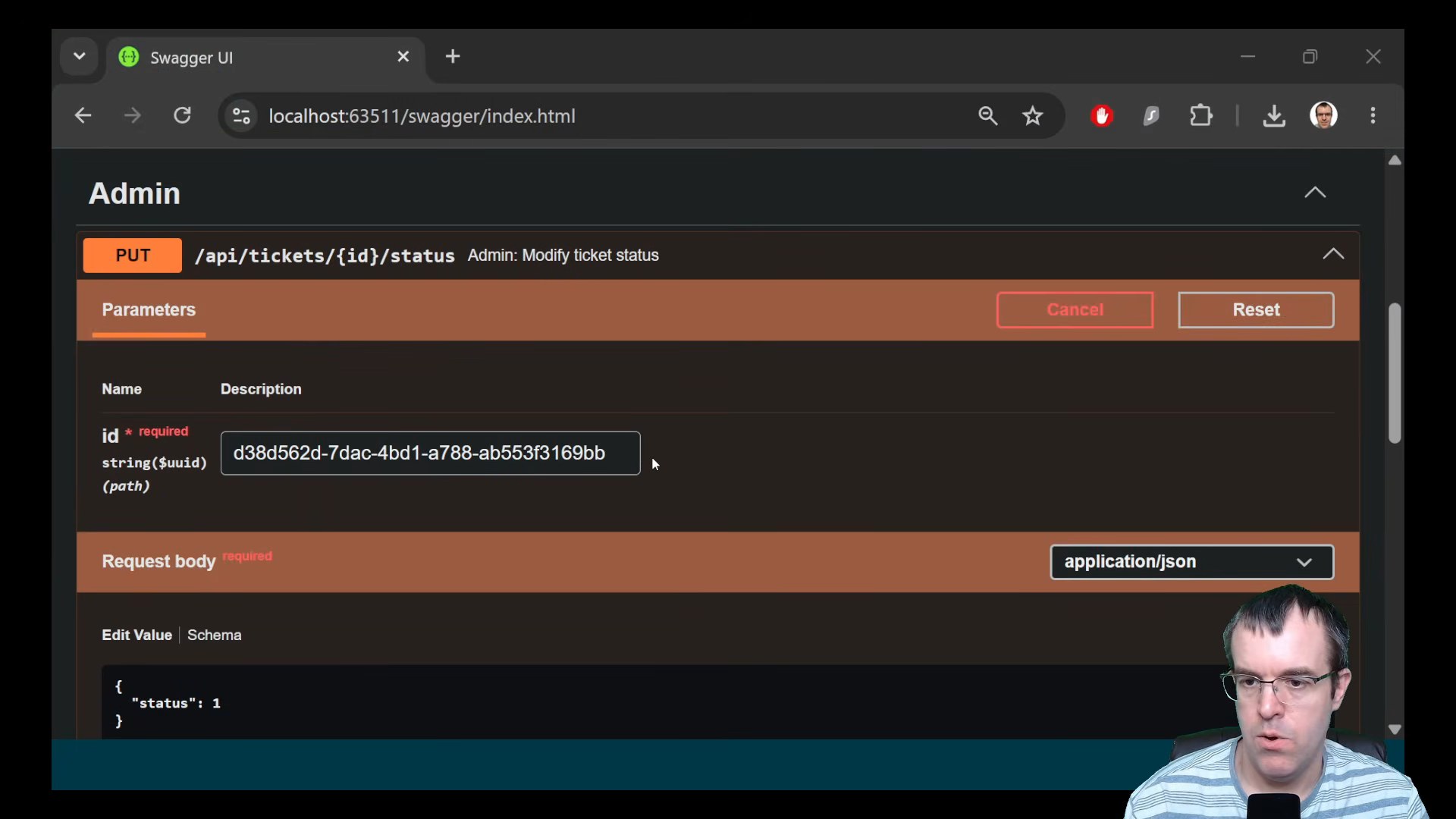1456x819 pixels.
Task: Reset the request parameters
Action: (1256, 309)
